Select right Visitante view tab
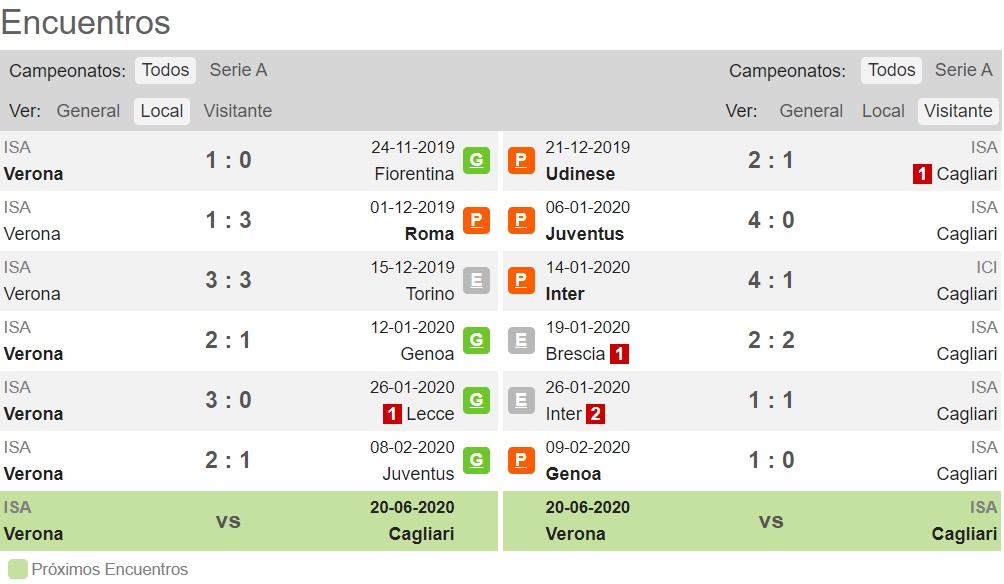The height and width of the screenshot is (584, 1004). point(958,111)
